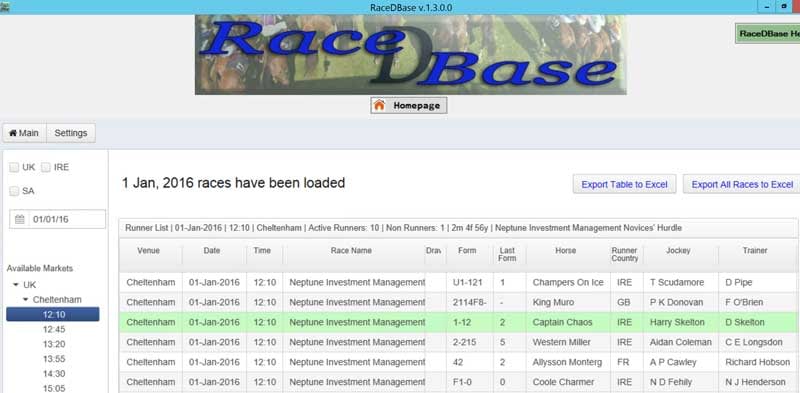Click the Horse column header

[568, 254]
